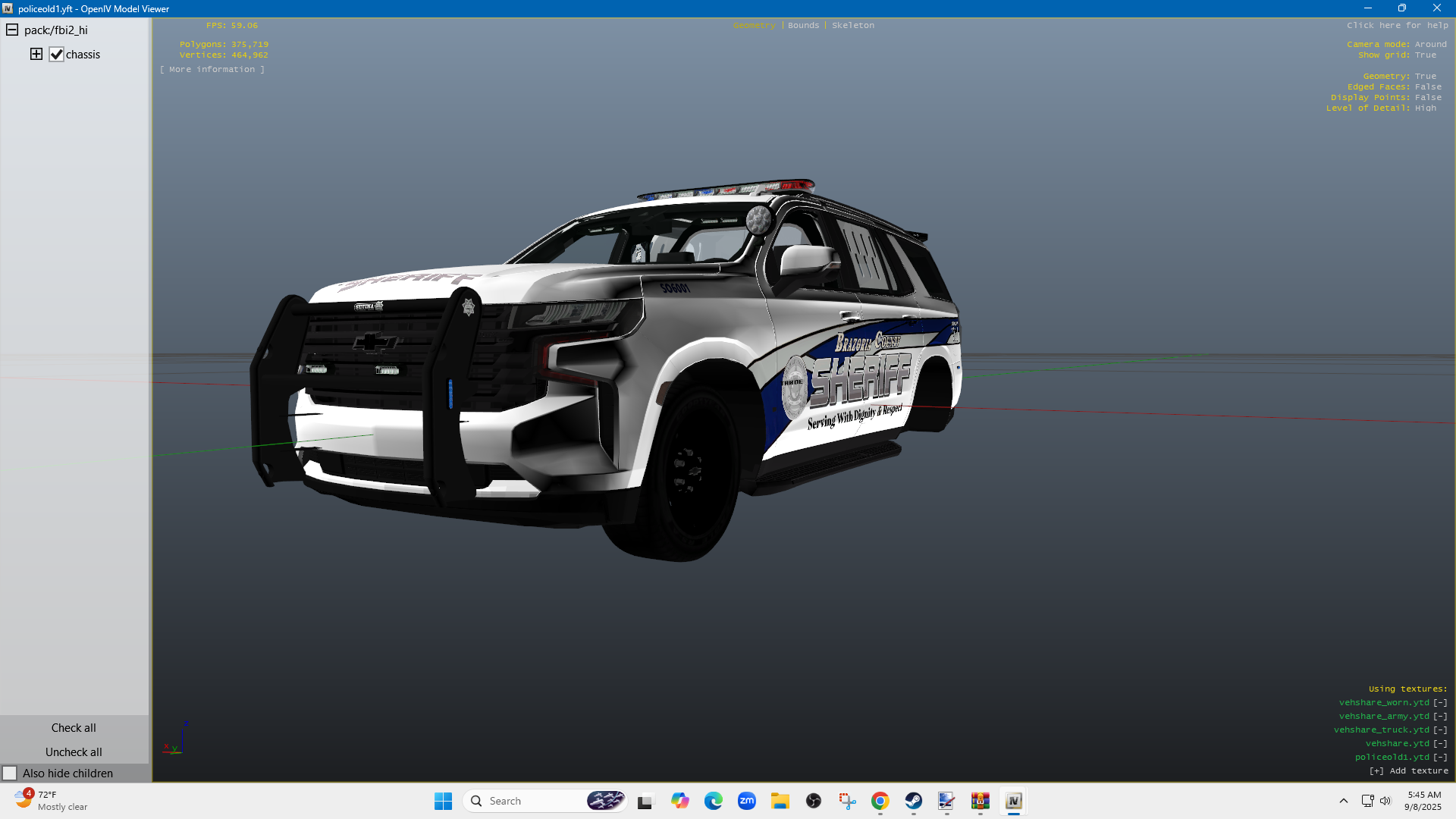This screenshot has height=819, width=1456.
Task: Toggle the Edged Faces setting value
Action: point(1428,86)
